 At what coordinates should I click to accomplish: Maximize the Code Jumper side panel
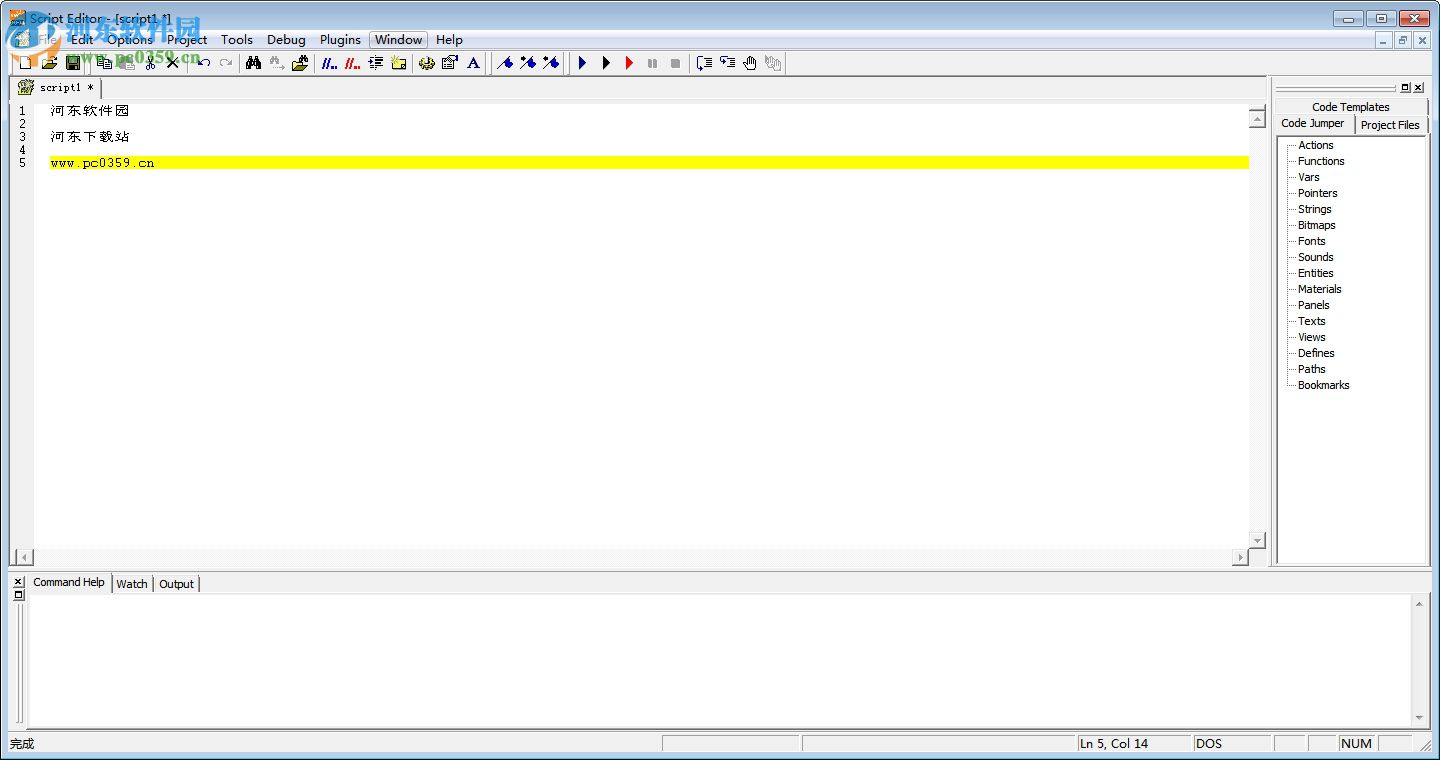[x=1405, y=88]
